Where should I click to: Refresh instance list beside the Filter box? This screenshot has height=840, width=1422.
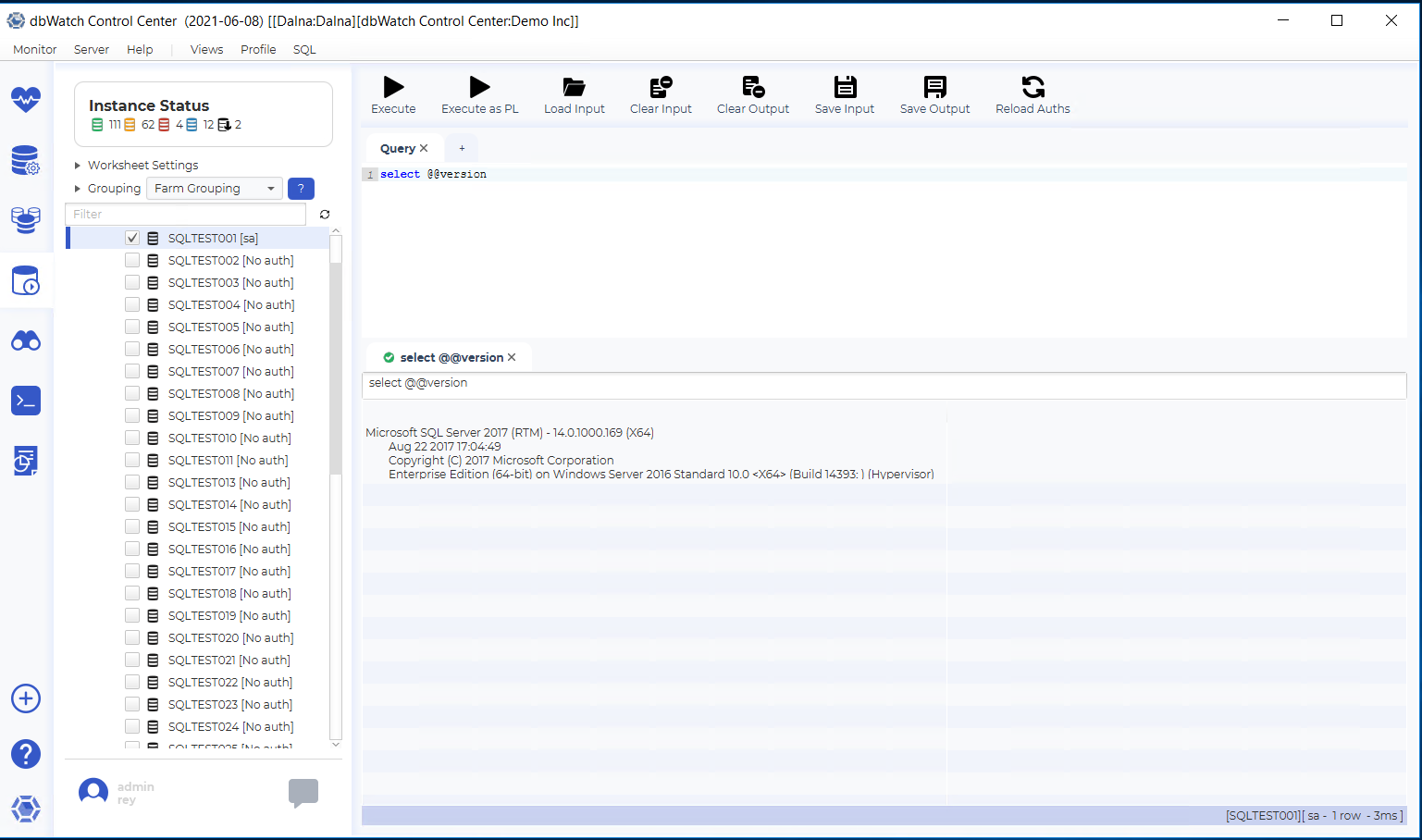tap(325, 215)
